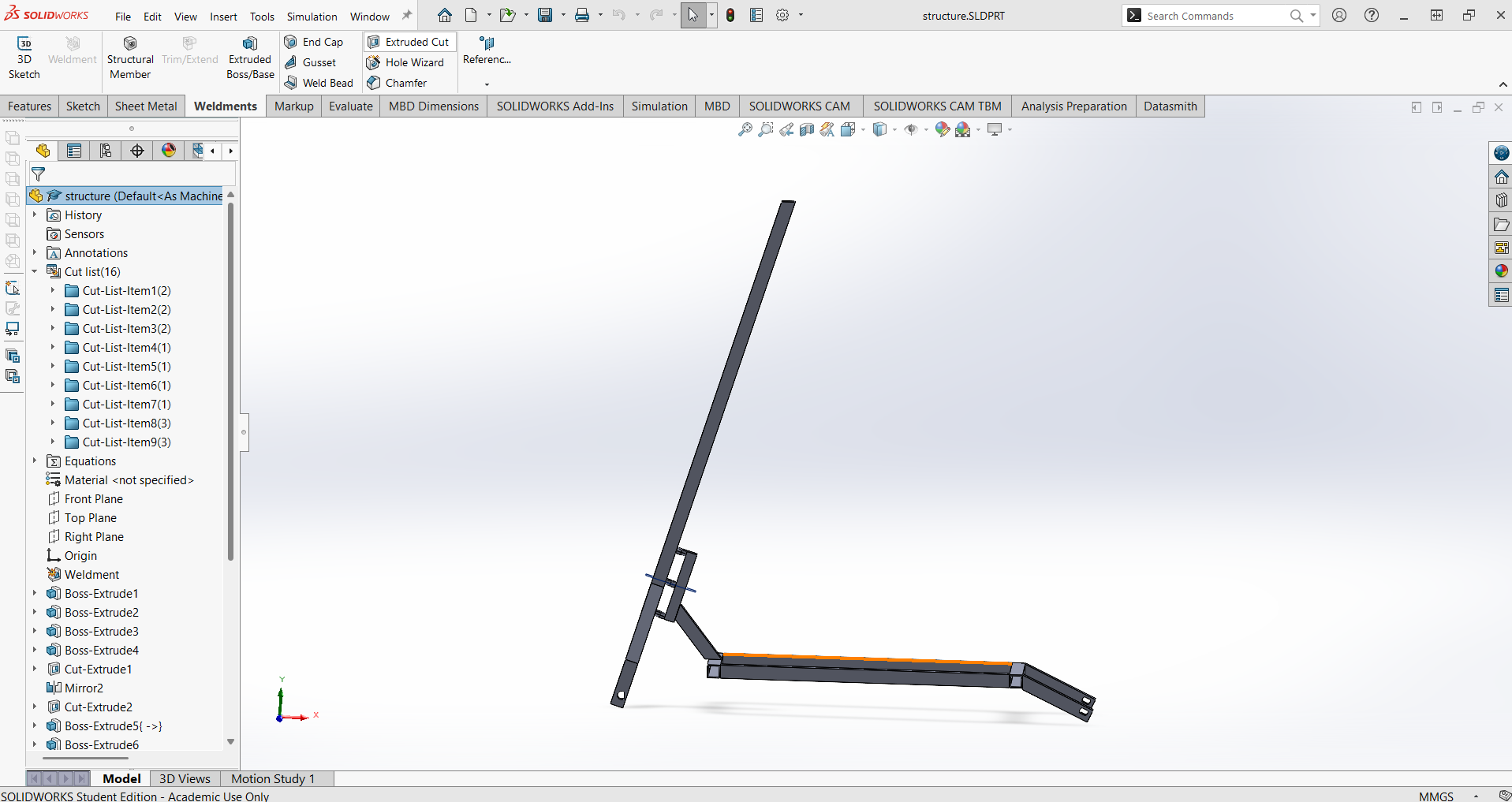This screenshot has height=802, width=1512.
Task: Open the DisplayManager tab
Action: [169, 151]
